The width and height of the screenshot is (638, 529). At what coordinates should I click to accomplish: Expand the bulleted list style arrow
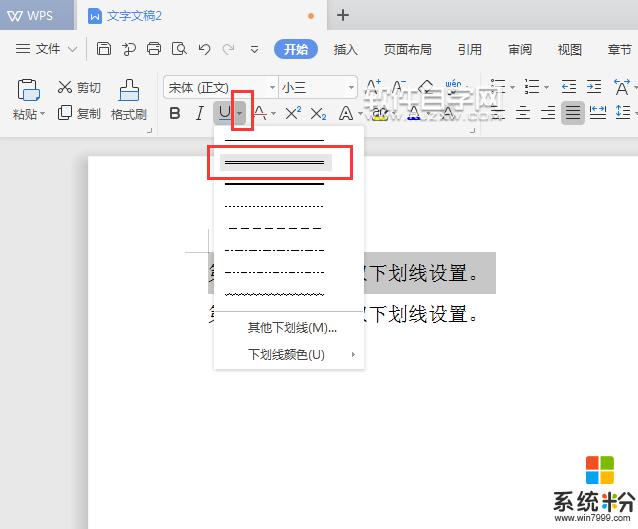(x=512, y=87)
